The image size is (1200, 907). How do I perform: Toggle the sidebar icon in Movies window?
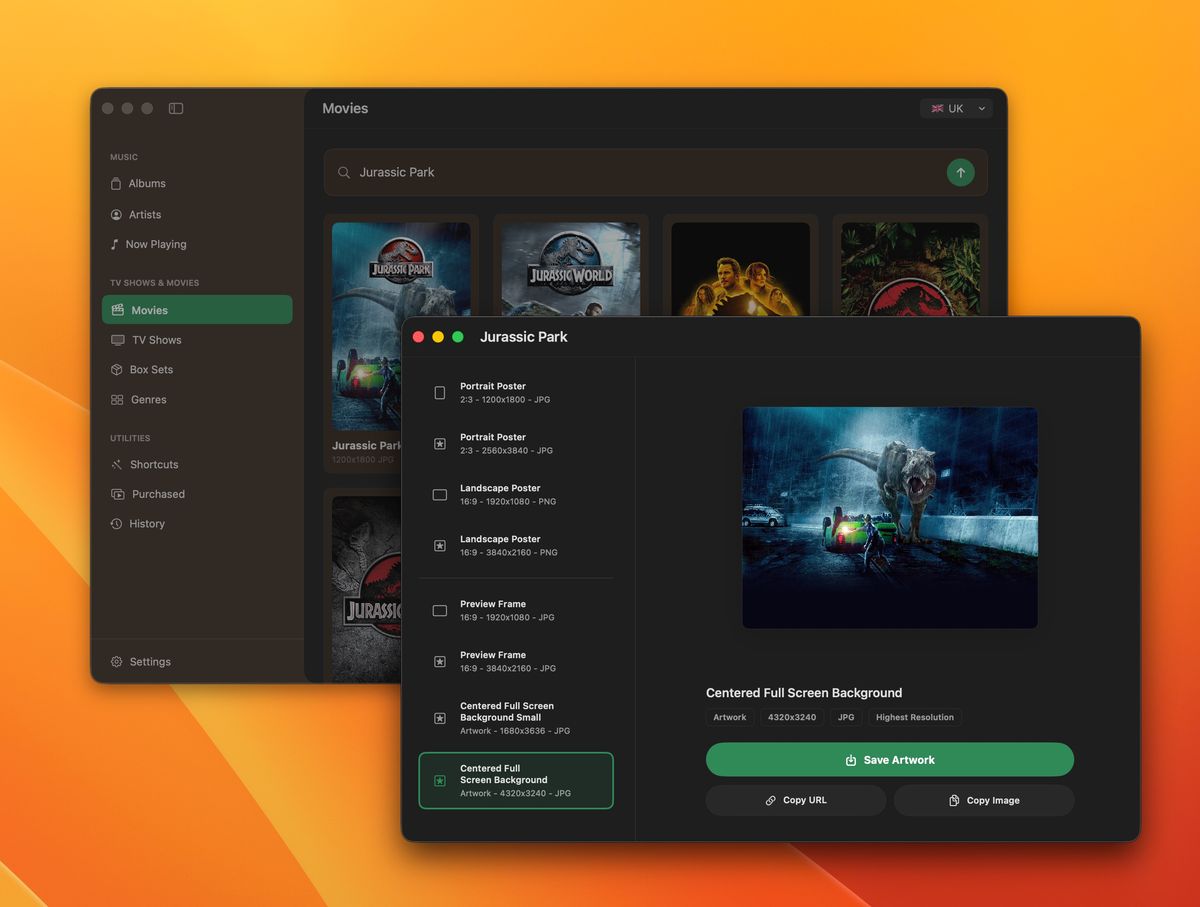(176, 108)
